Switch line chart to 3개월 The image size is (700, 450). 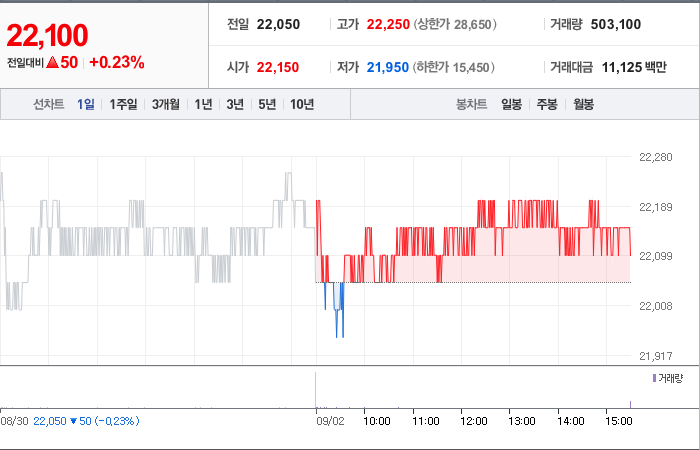click(x=166, y=104)
